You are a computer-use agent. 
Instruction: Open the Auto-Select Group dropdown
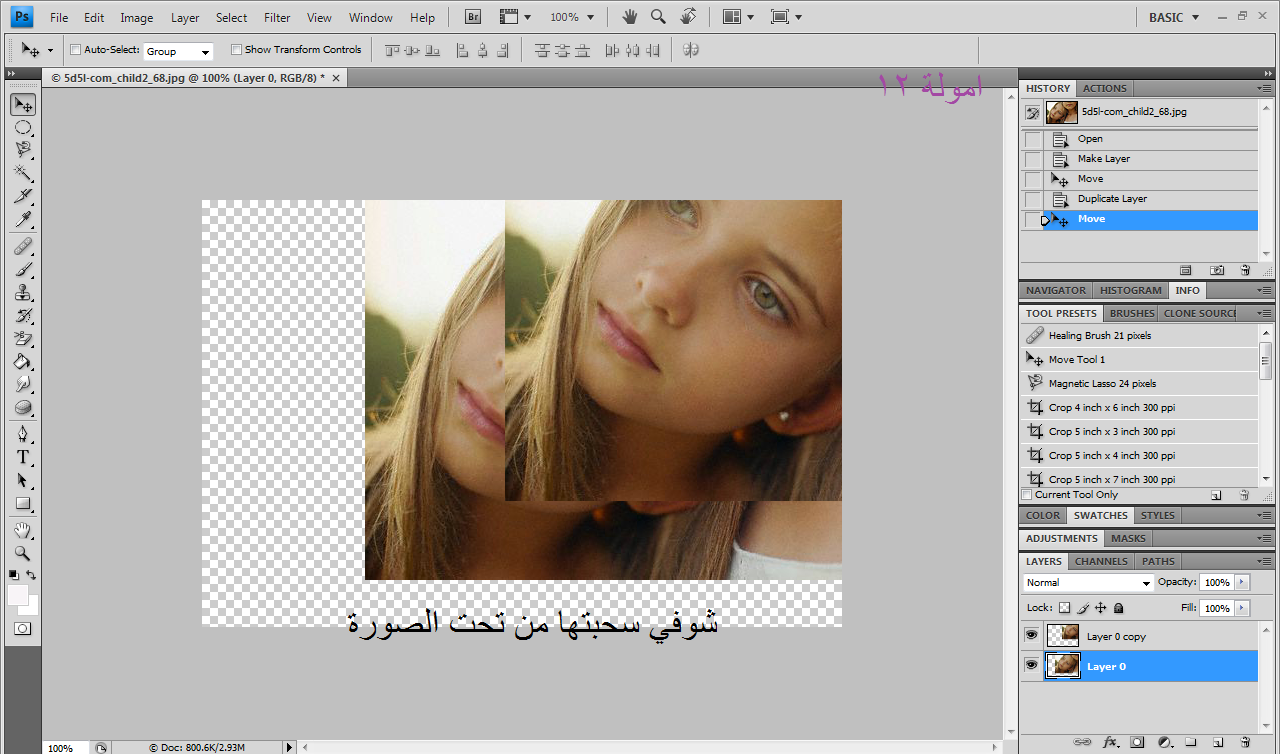(178, 51)
